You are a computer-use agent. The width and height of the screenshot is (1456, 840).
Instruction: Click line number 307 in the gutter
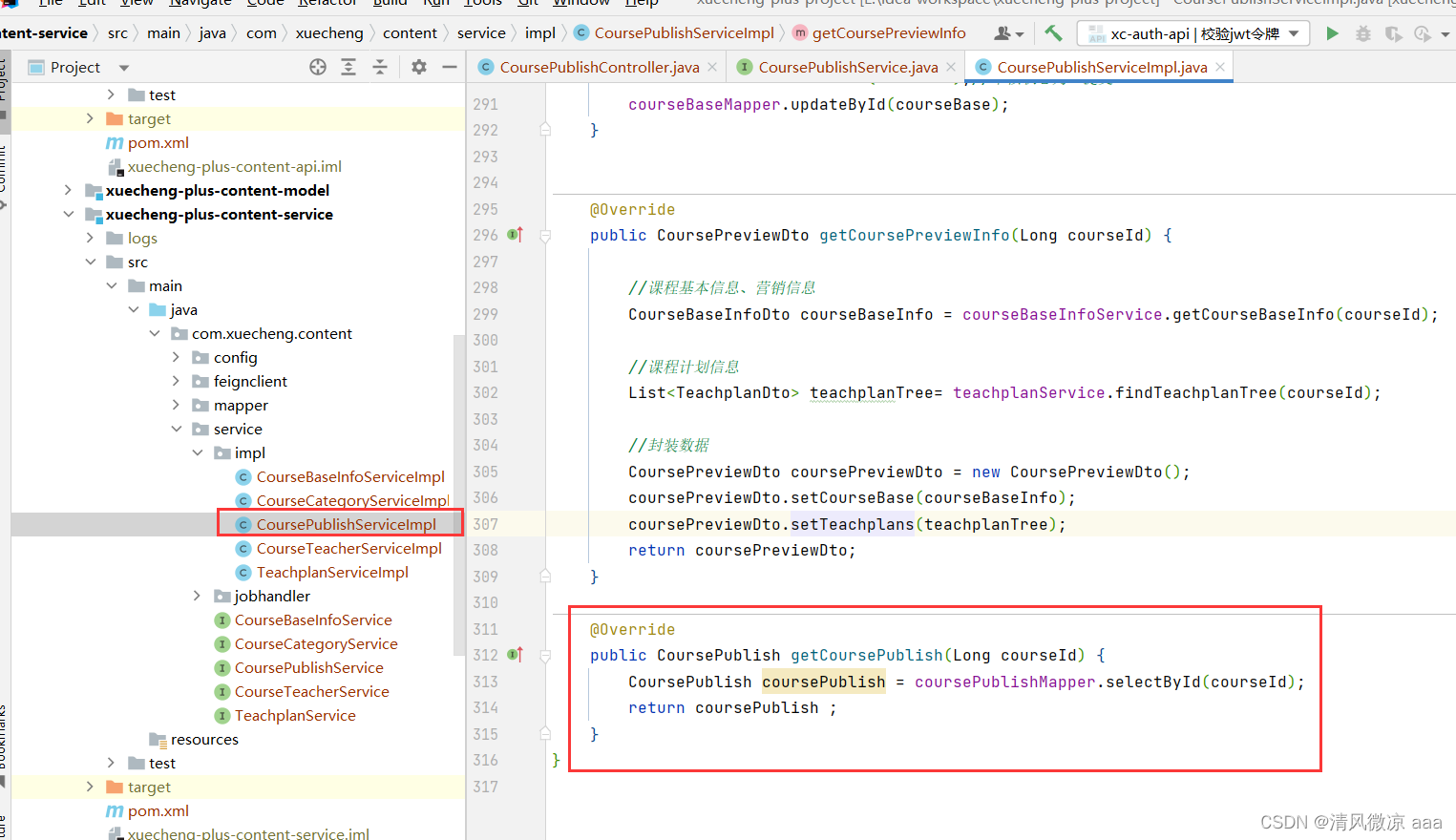coord(485,524)
